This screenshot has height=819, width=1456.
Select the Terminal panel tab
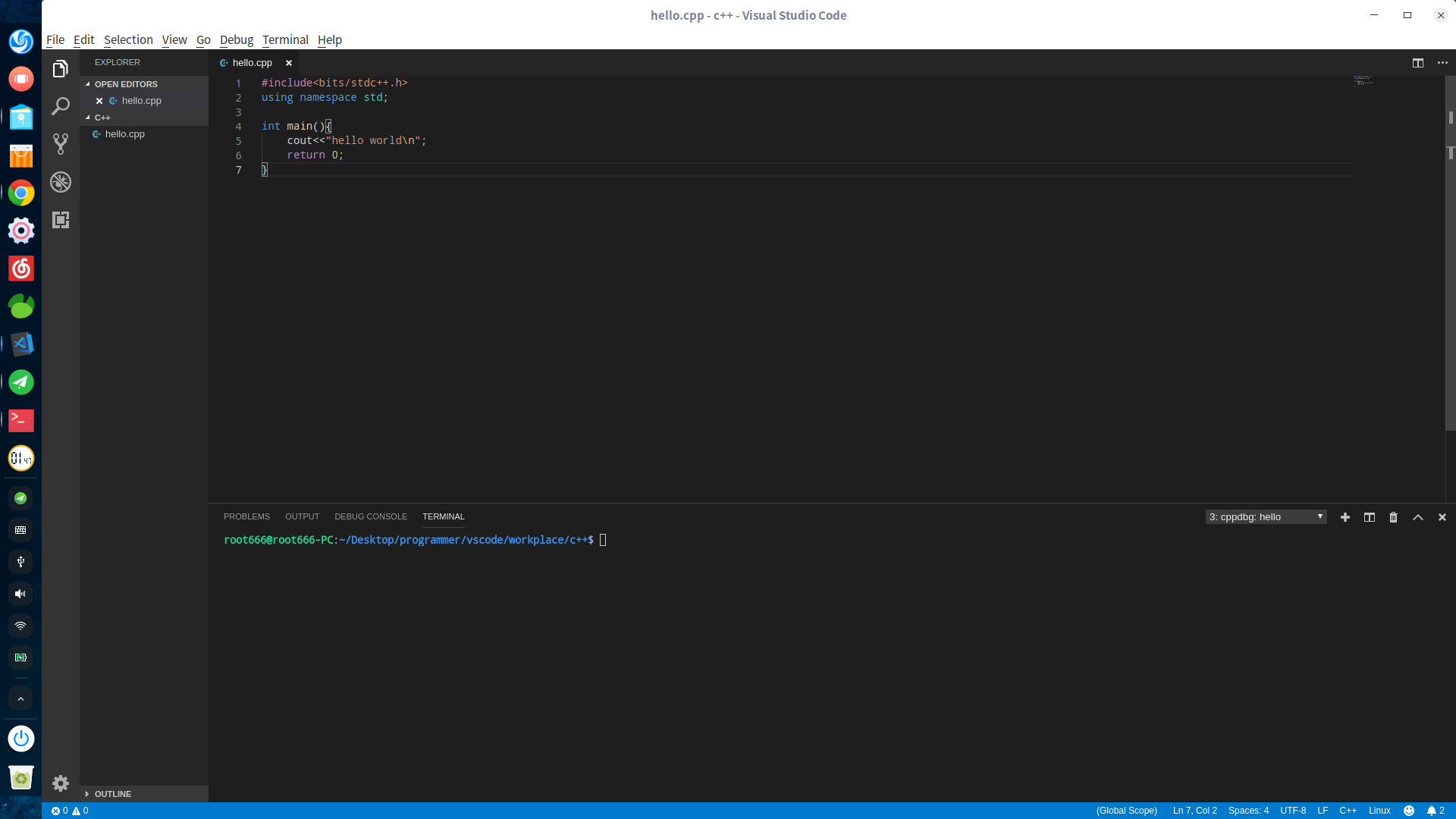443,516
